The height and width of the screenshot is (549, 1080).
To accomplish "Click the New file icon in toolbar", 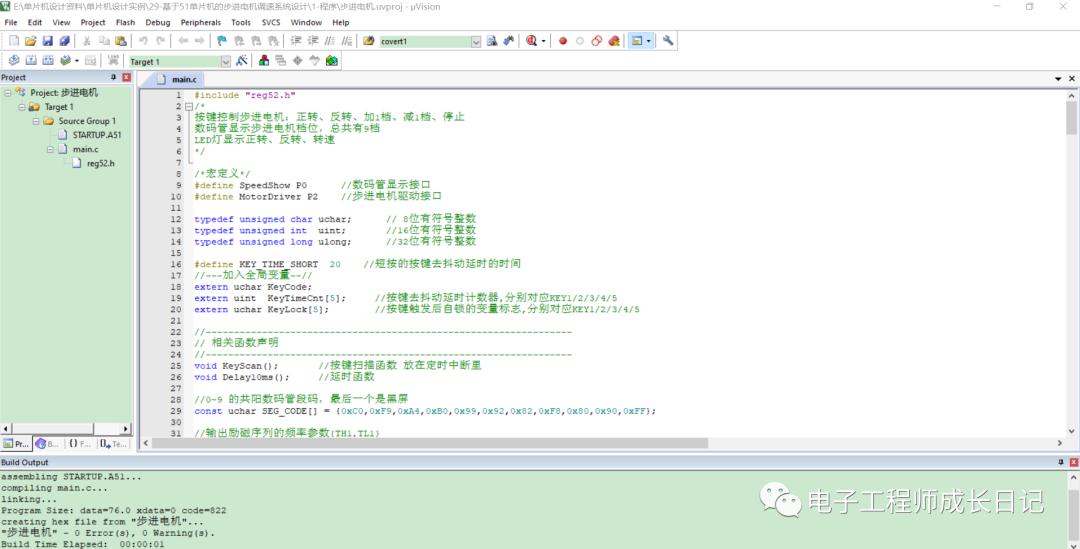I will 13,41.
